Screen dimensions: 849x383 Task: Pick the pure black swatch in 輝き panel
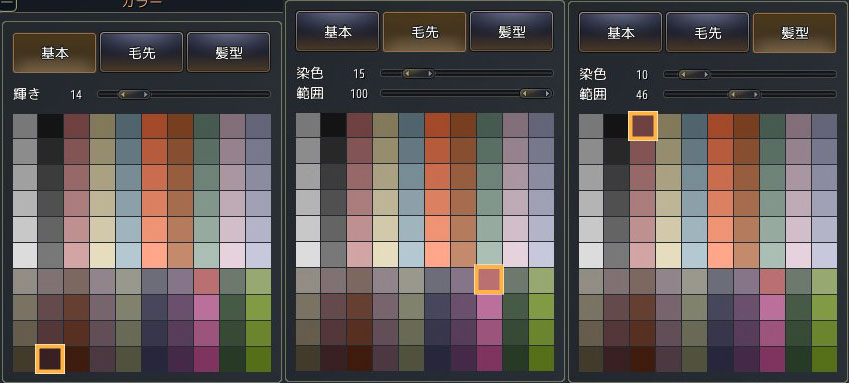coord(50,126)
